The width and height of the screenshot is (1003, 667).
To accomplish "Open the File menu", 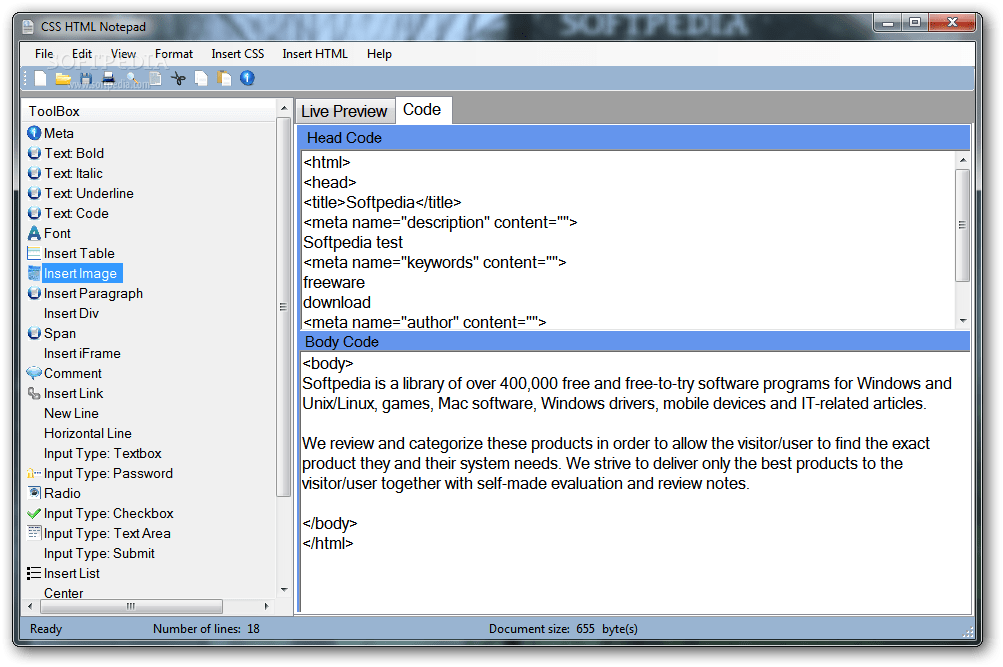I will (44, 54).
